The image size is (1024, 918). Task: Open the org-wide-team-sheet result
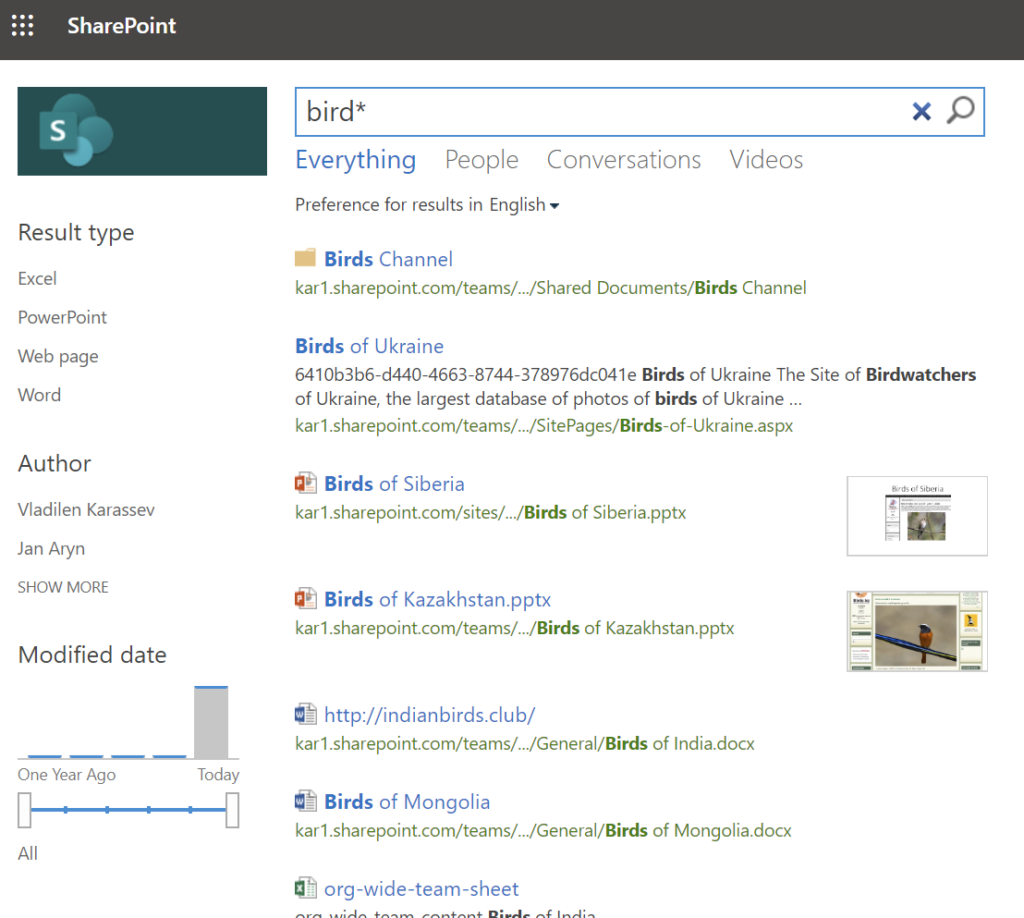pos(421,889)
